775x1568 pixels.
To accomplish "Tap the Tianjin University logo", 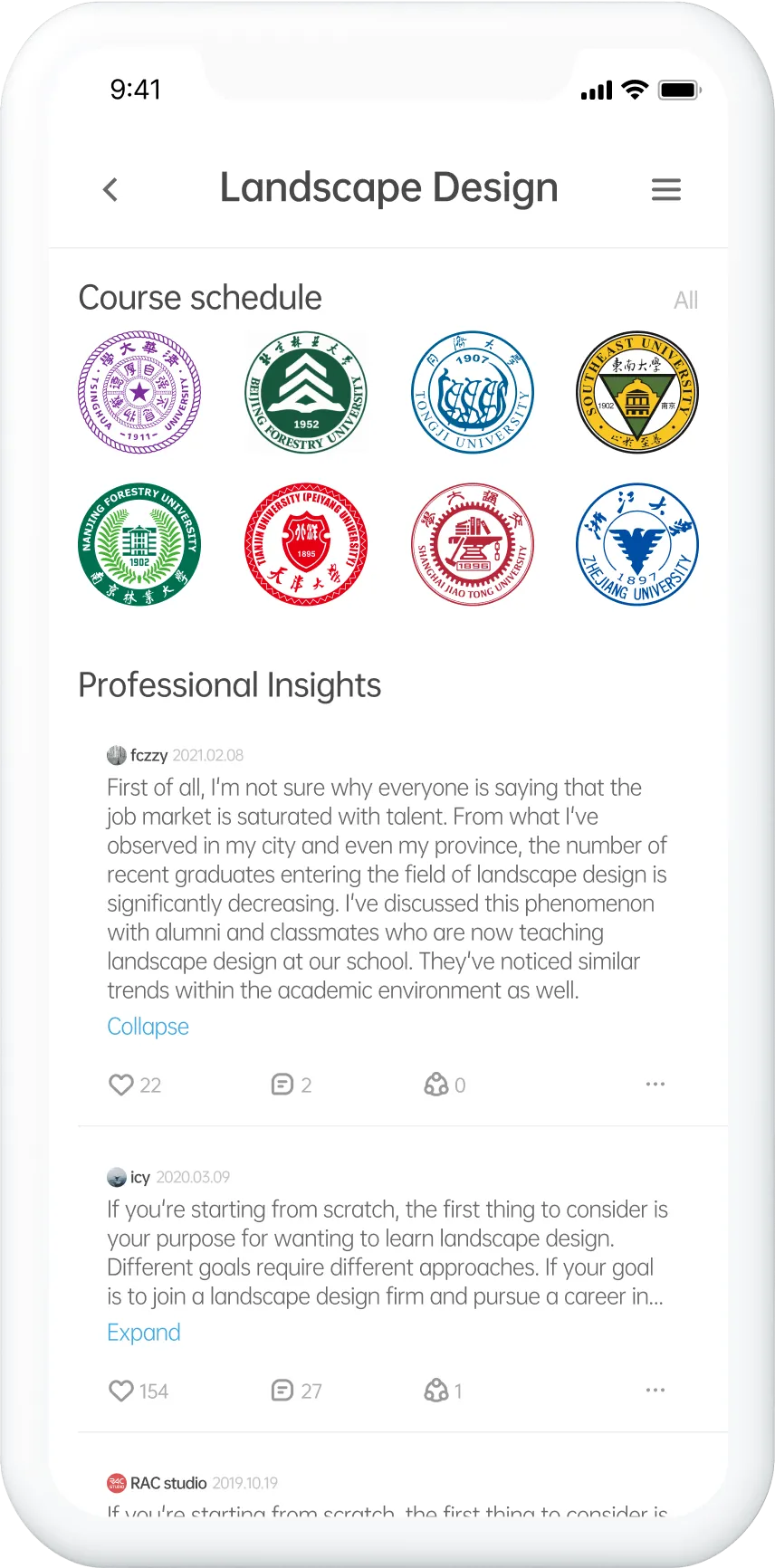I will tap(306, 544).
